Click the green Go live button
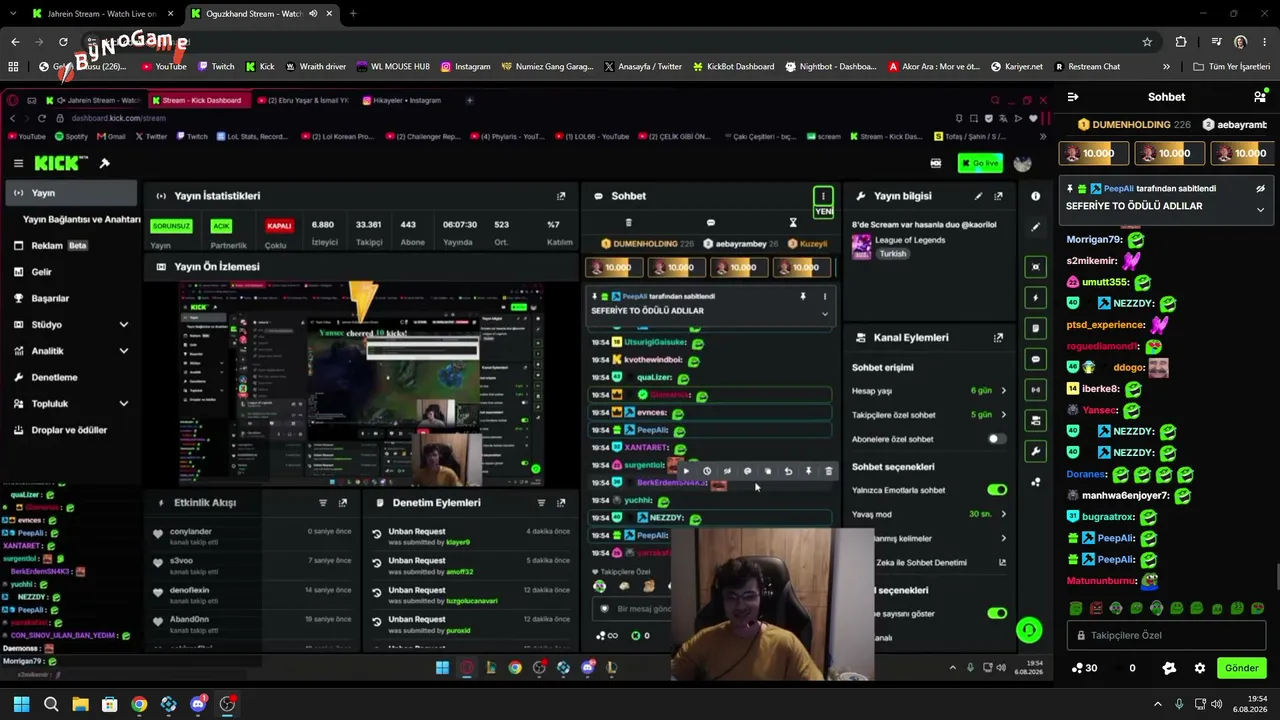1280x720 pixels. (980, 163)
